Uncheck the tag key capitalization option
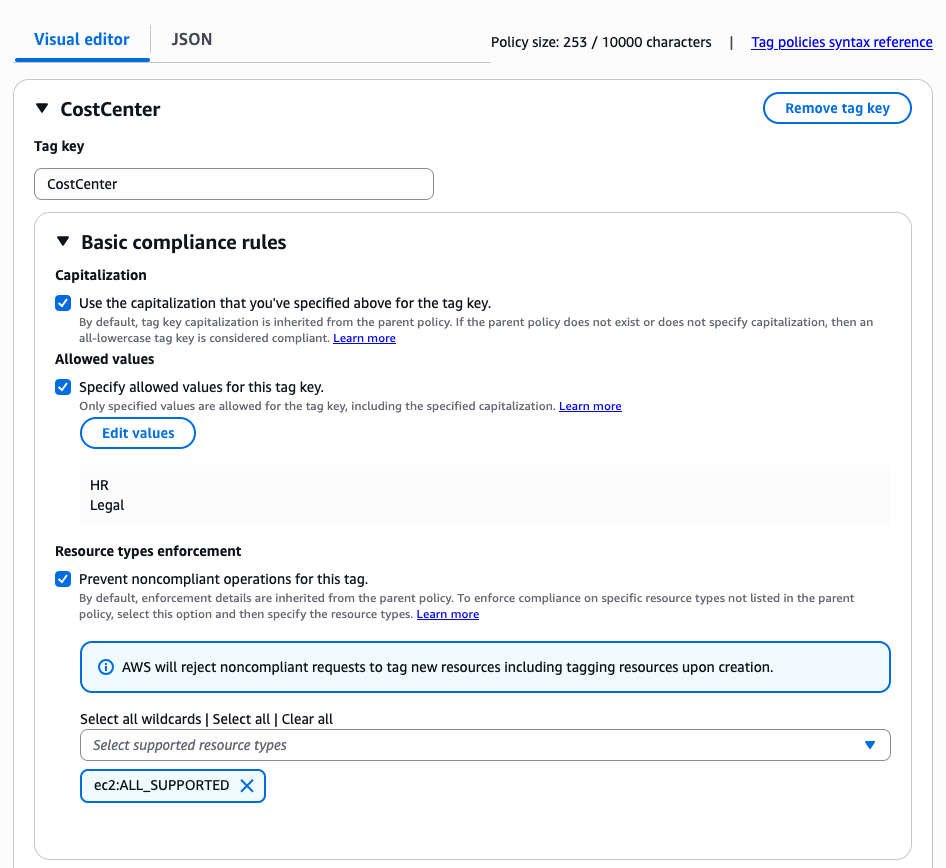This screenshot has width=946, height=868. [63, 302]
